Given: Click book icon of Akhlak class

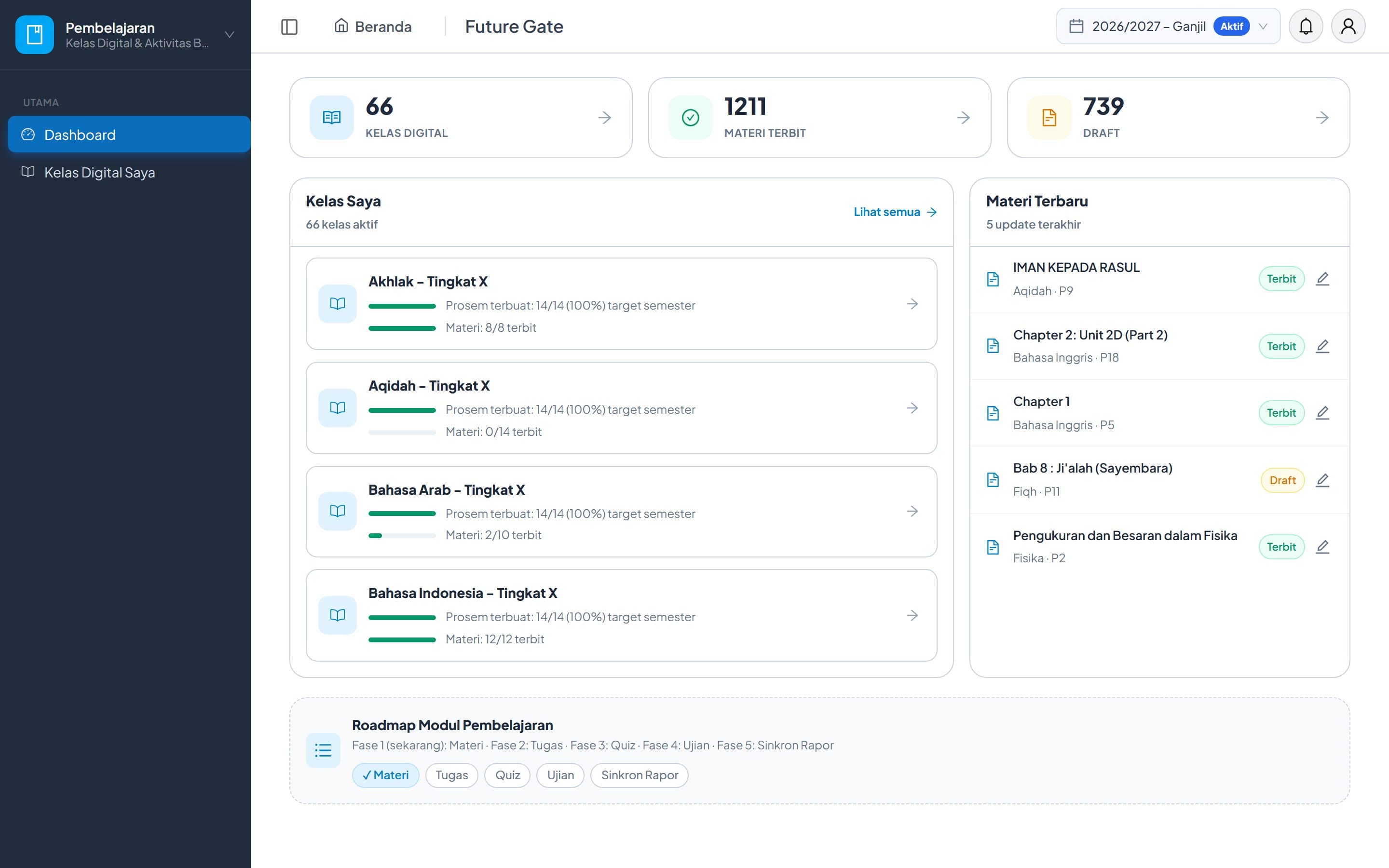Looking at the screenshot, I should 338,304.
